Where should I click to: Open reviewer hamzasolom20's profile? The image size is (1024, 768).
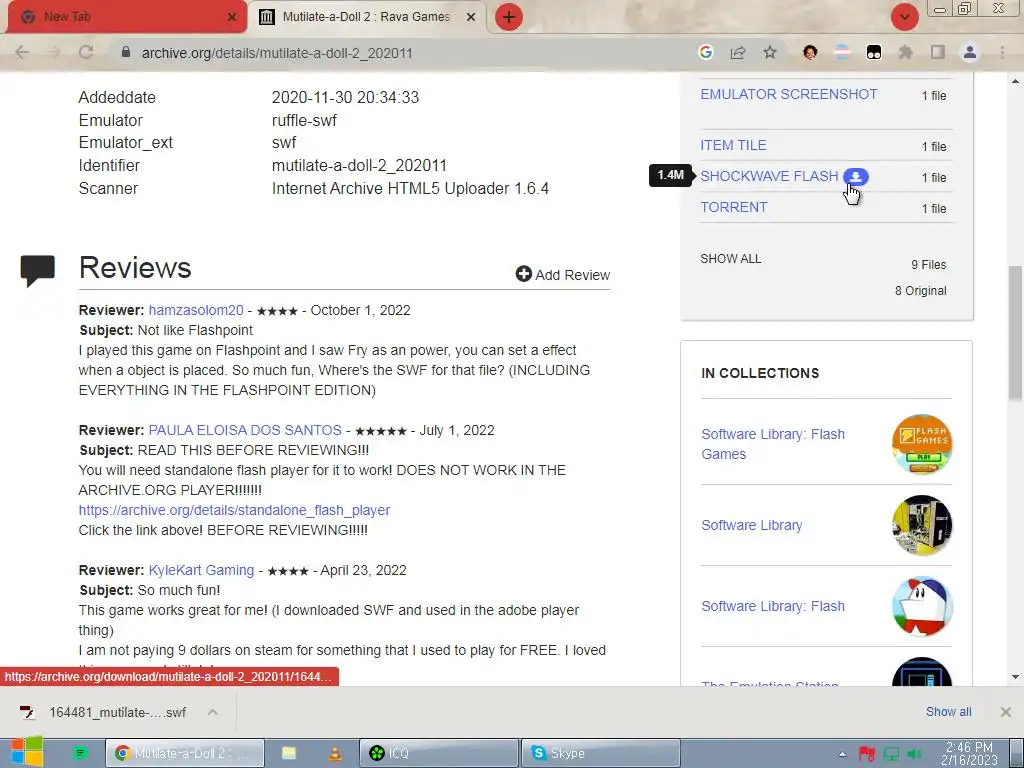[x=196, y=310]
